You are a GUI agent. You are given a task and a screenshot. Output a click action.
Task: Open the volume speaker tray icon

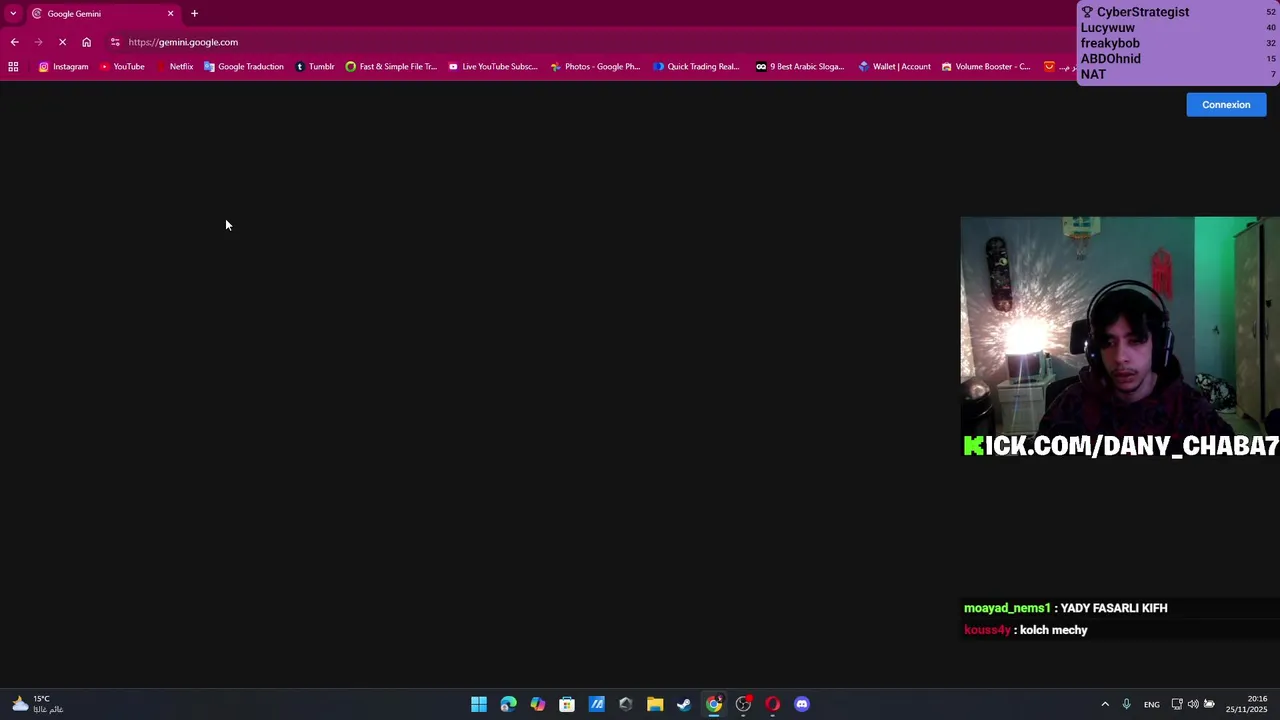(1193, 704)
